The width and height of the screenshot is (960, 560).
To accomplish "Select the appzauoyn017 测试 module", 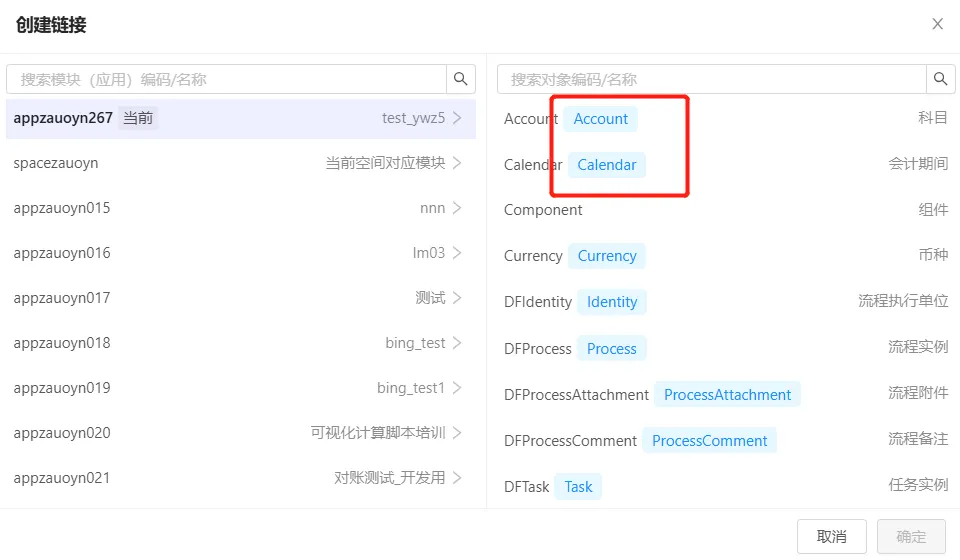I will point(238,298).
